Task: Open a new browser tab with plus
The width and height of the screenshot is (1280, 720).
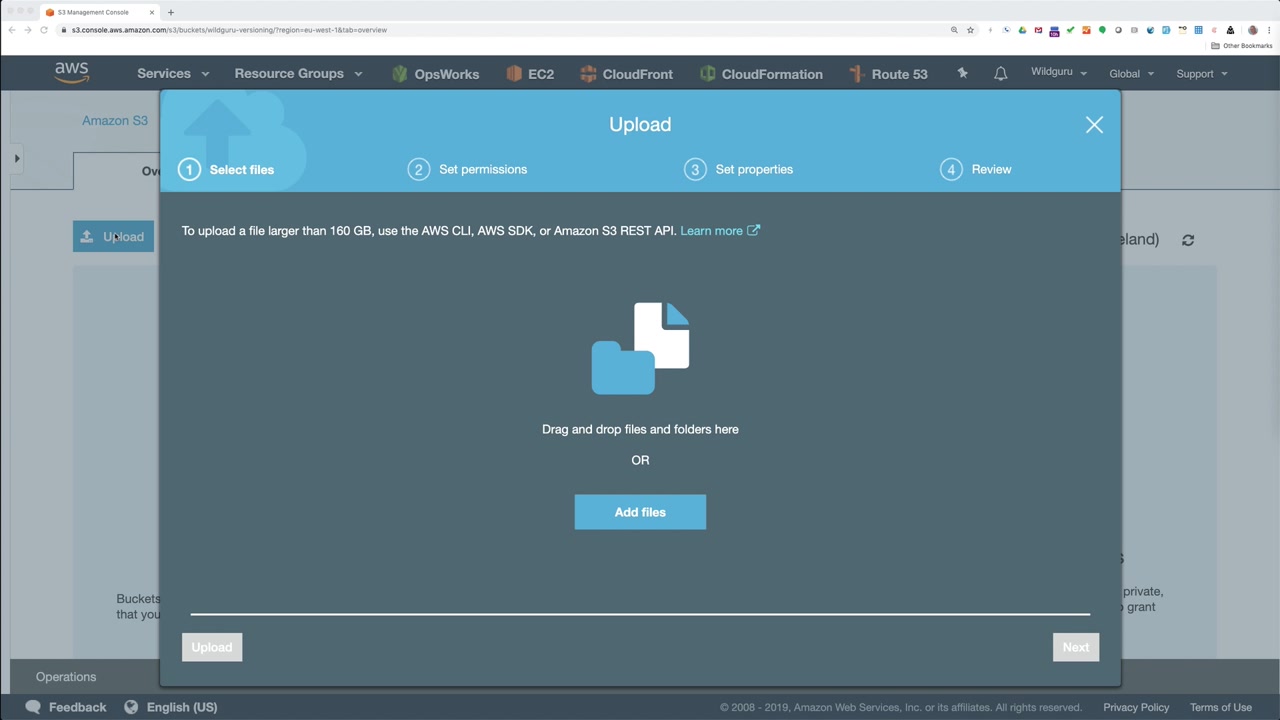Action: [171, 12]
